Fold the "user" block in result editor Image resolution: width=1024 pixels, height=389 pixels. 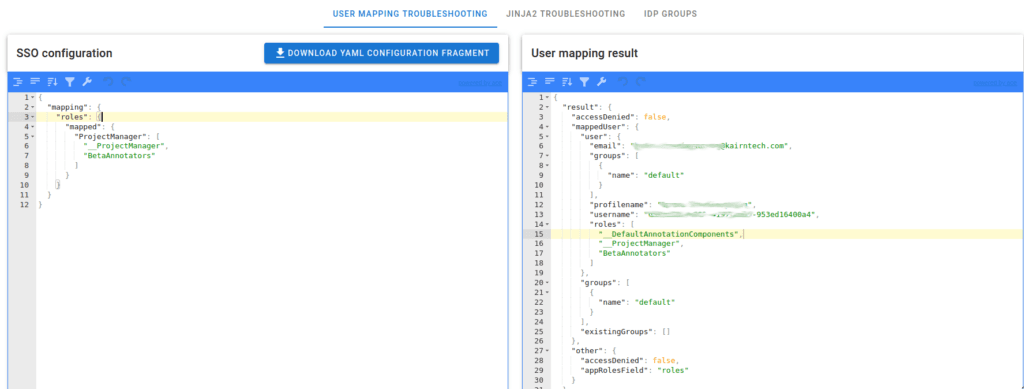tap(547, 136)
